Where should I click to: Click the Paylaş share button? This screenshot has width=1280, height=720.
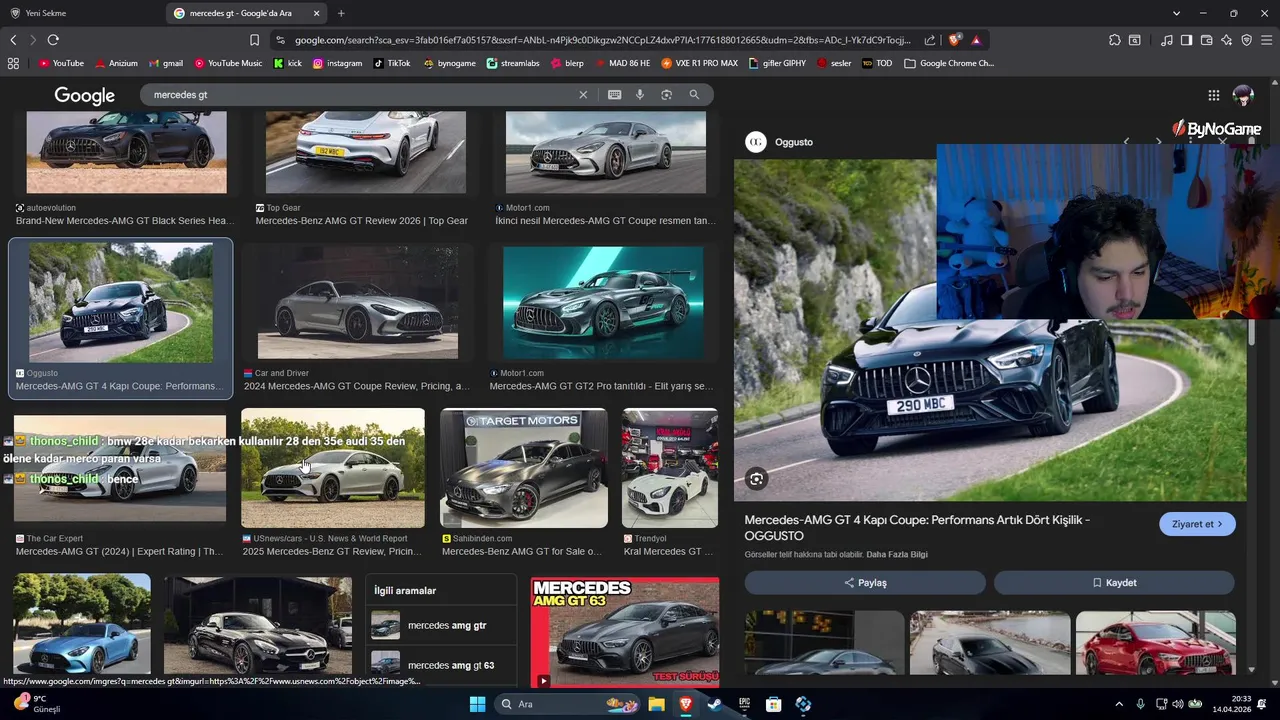point(865,582)
